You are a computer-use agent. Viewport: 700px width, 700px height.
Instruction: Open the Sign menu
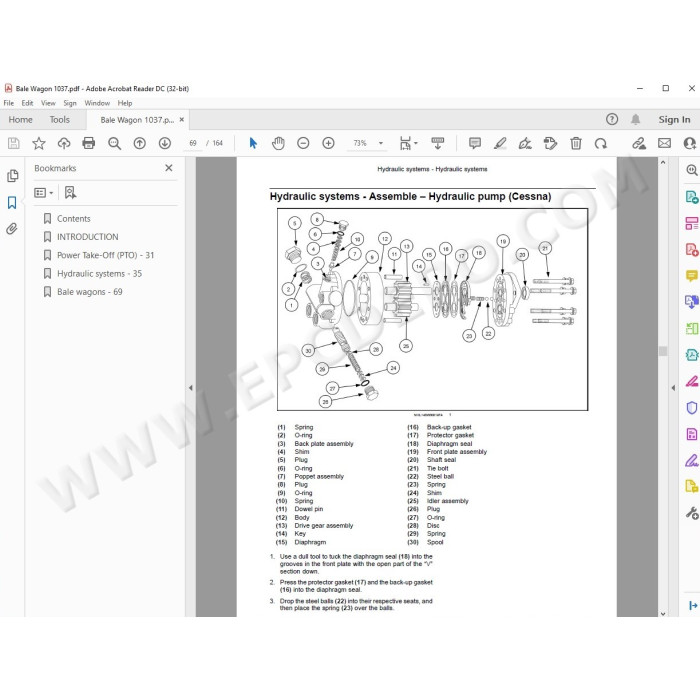[70, 103]
